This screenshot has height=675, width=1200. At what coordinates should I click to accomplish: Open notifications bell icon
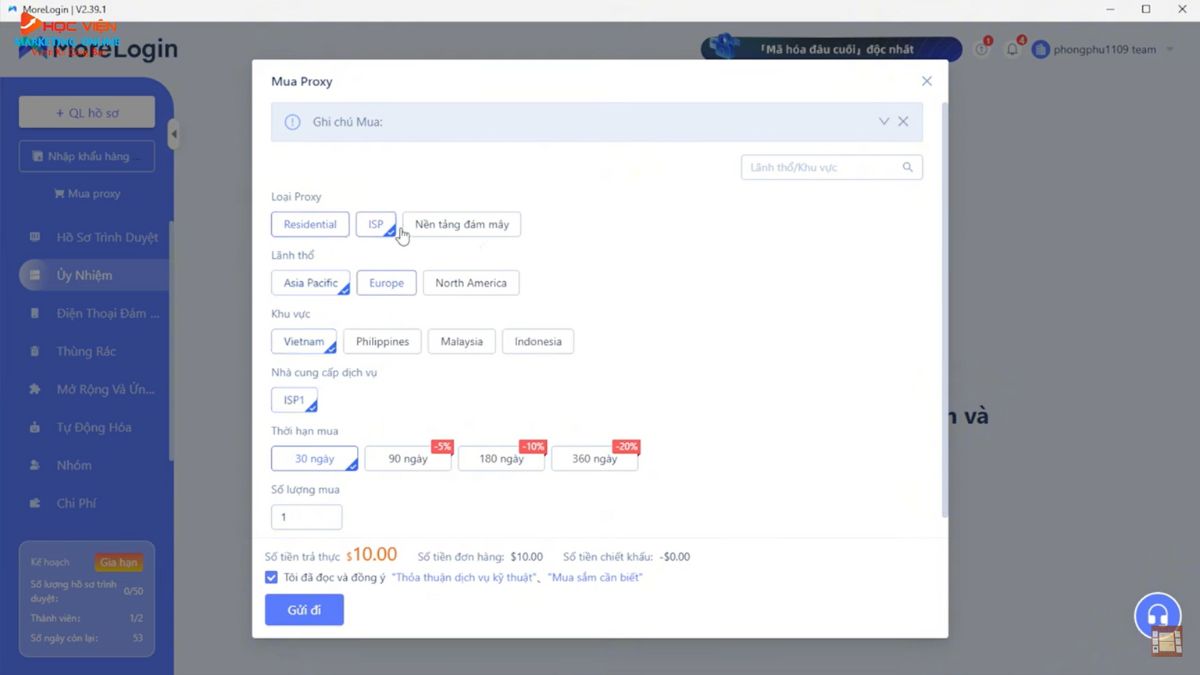[x=1013, y=49]
